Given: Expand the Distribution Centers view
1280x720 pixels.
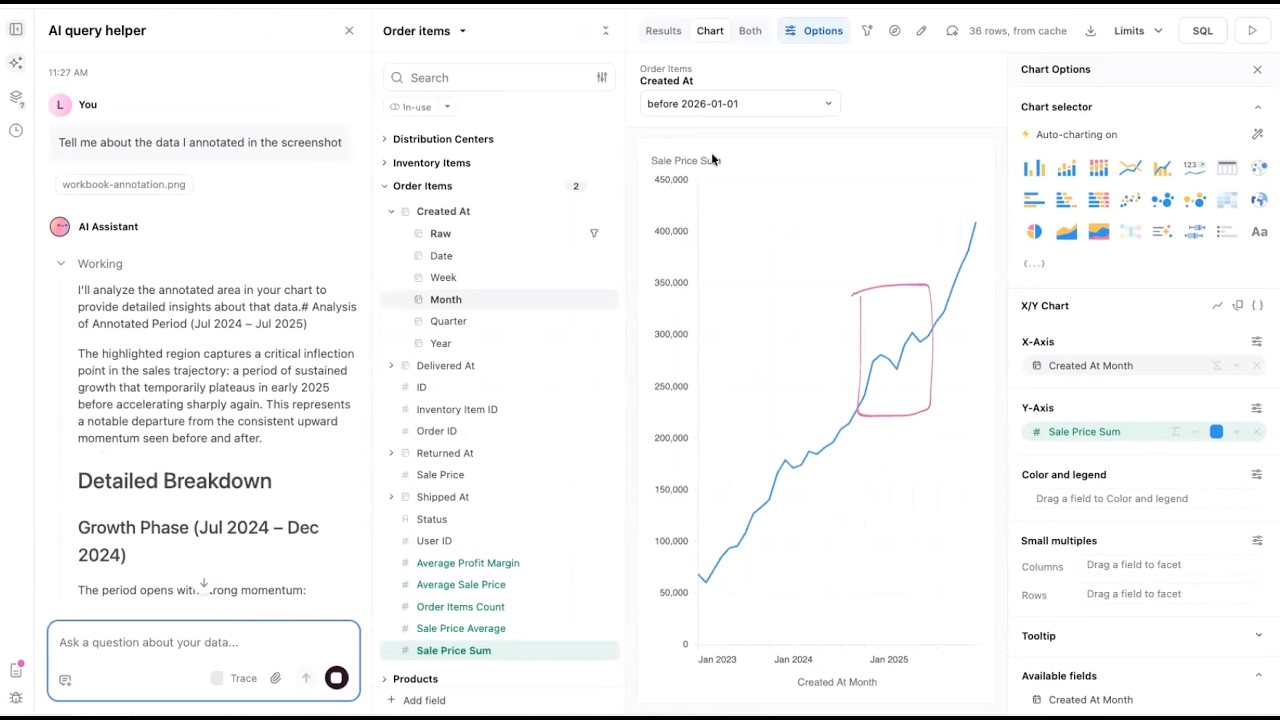Looking at the screenshot, I should point(384,139).
